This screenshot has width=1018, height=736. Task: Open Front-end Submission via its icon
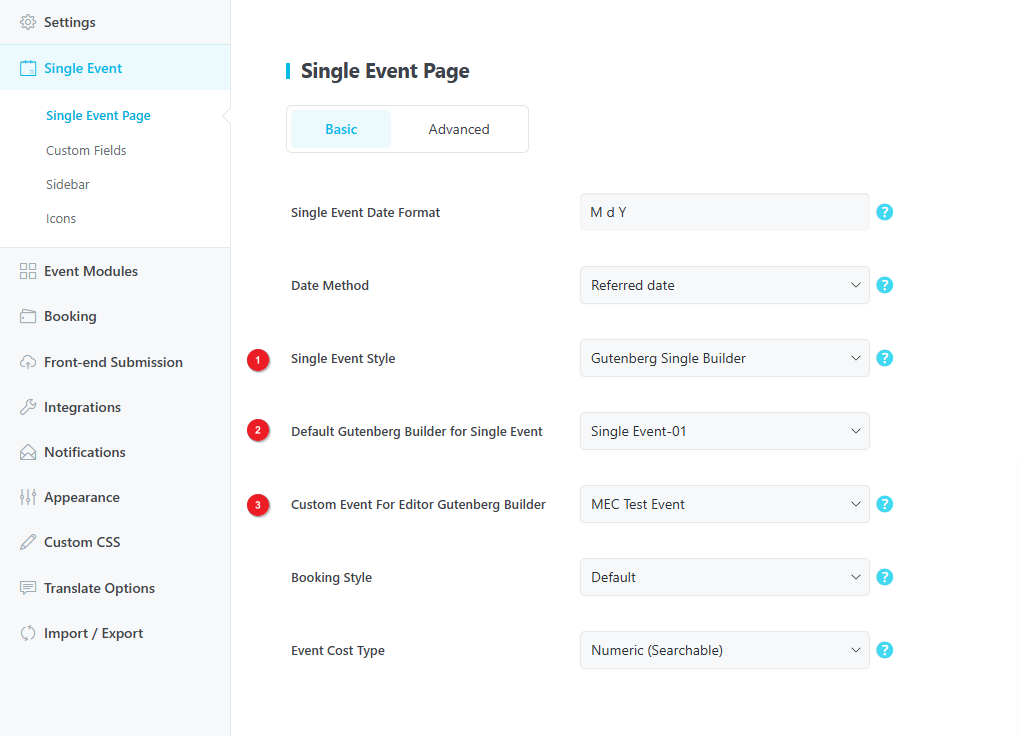[25, 361]
